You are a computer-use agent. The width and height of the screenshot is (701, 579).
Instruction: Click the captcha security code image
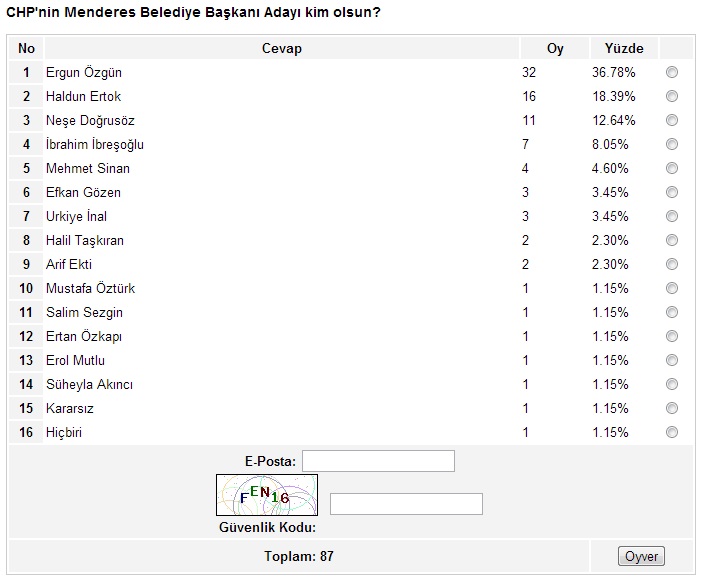(266, 495)
